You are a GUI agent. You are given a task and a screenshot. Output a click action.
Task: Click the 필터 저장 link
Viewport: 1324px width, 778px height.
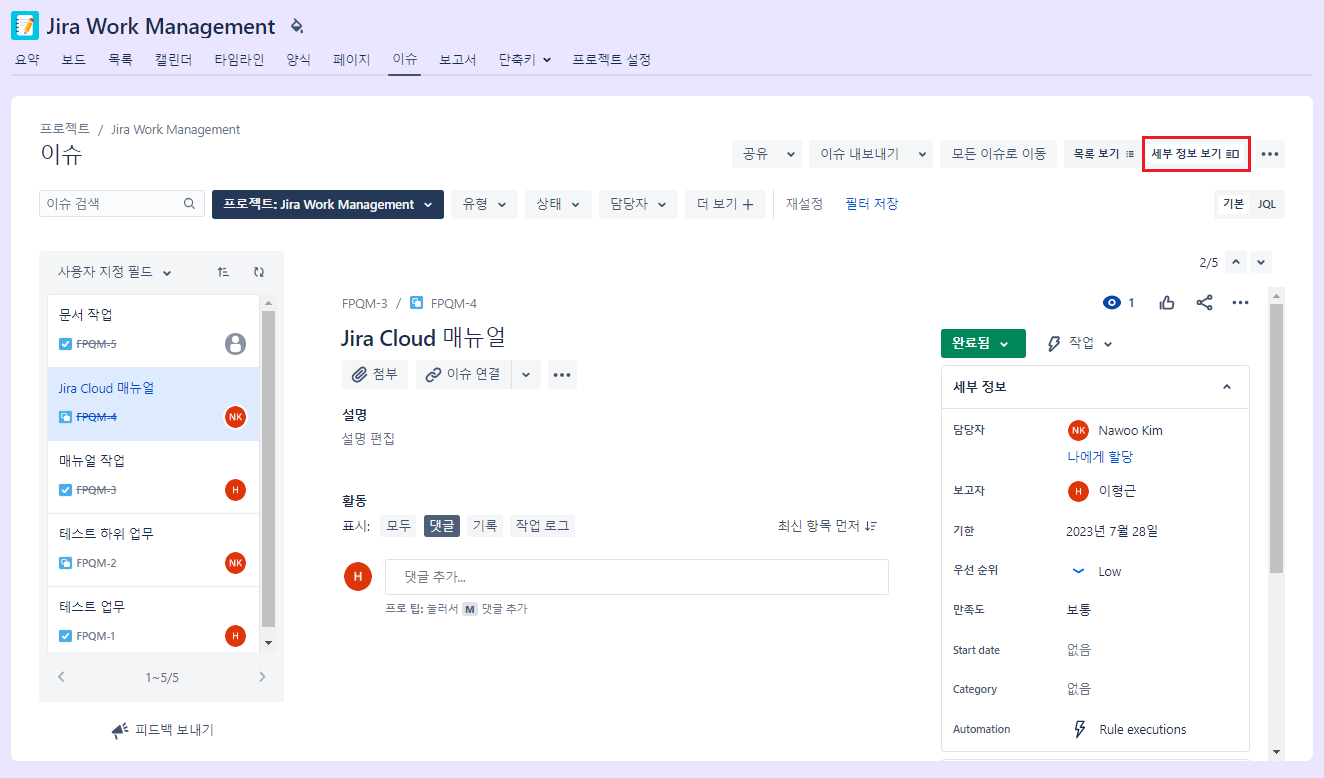[x=871, y=204]
